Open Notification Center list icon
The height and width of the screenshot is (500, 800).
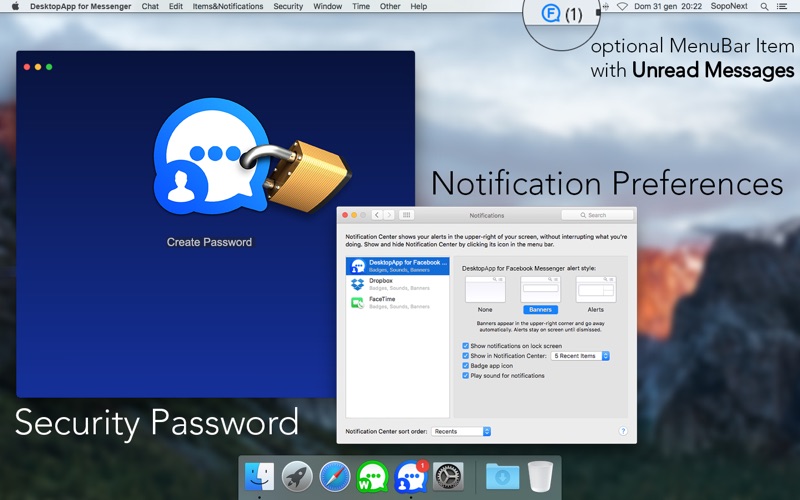[782, 7]
